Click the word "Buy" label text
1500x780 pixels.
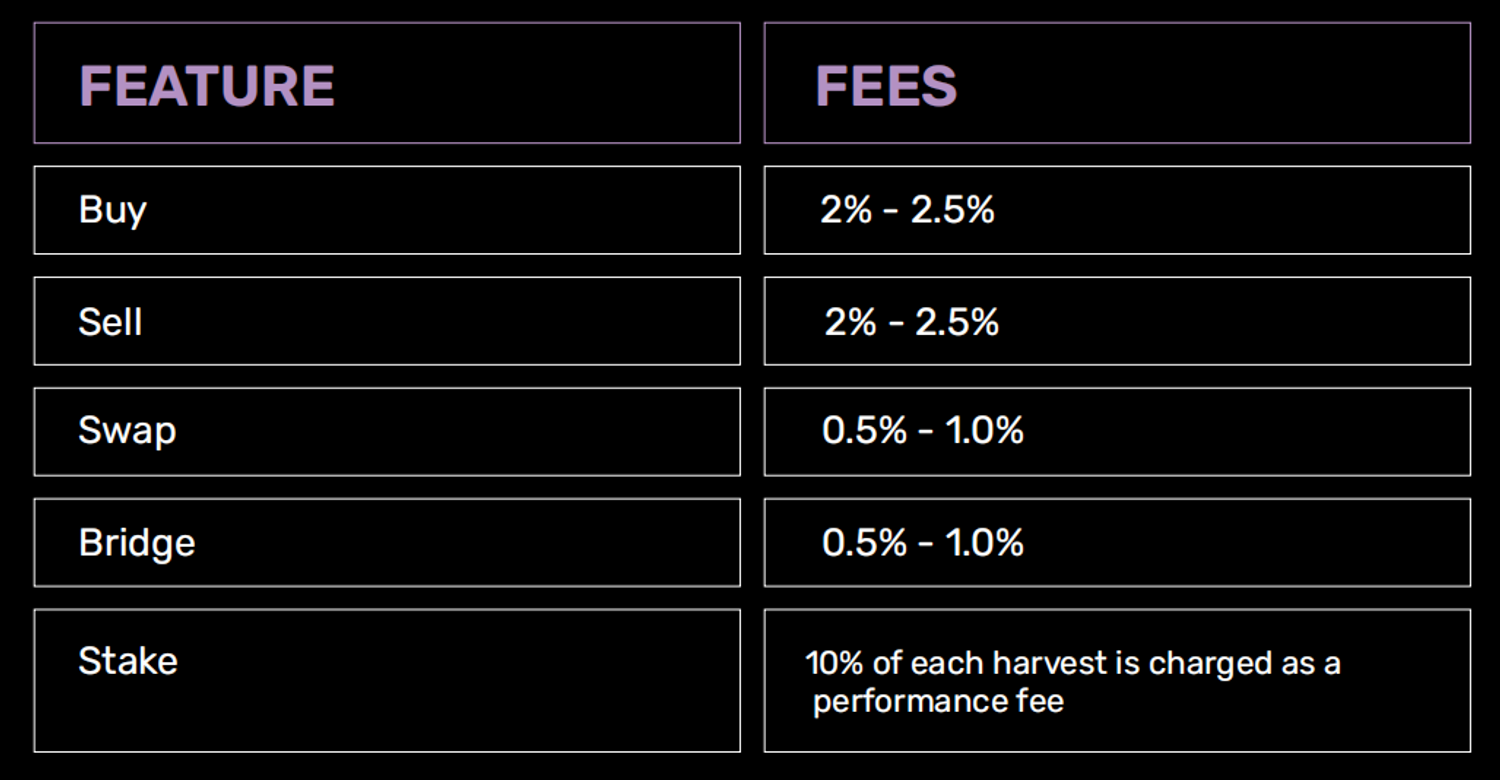click(113, 210)
